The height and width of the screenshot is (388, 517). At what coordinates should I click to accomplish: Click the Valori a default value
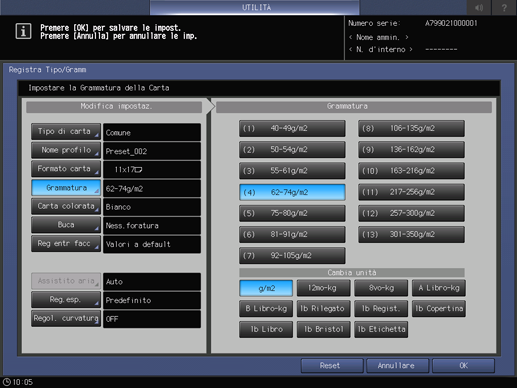tap(152, 244)
